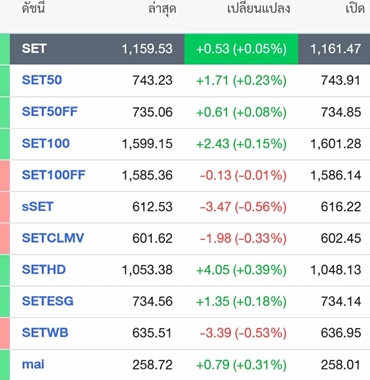This screenshot has width=370, height=380.
Task: Open the SET50 index link
Action: tap(42, 80)
